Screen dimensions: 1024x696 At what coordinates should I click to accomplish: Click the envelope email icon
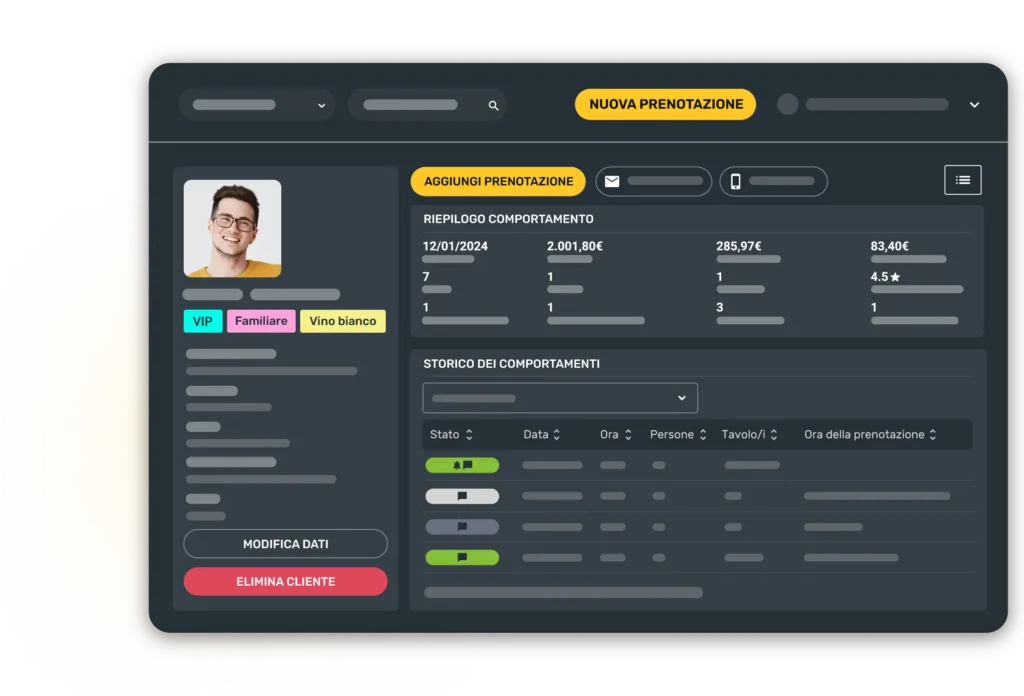612,181
